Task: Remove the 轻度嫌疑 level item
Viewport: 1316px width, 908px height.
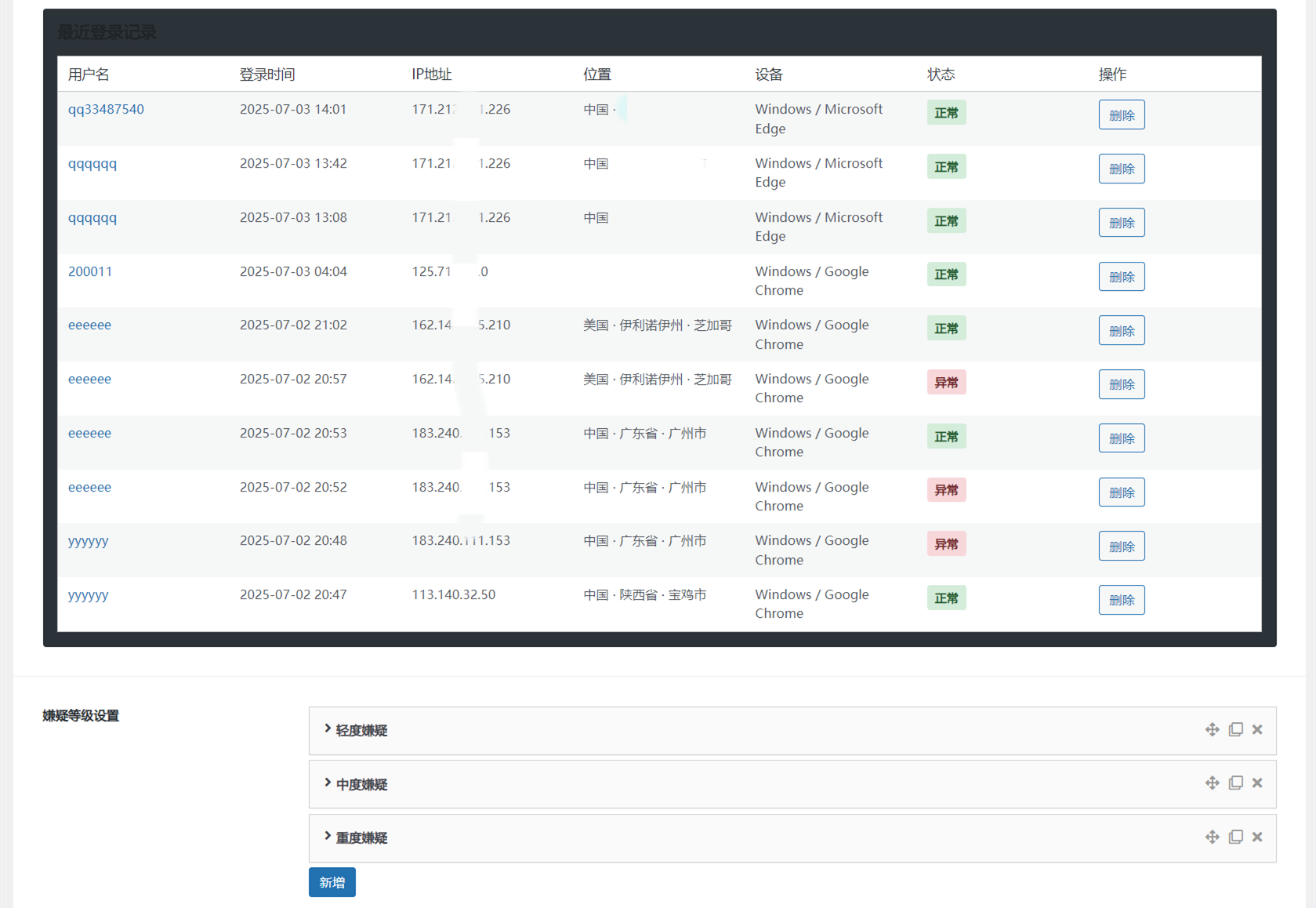Action: 1257,730
